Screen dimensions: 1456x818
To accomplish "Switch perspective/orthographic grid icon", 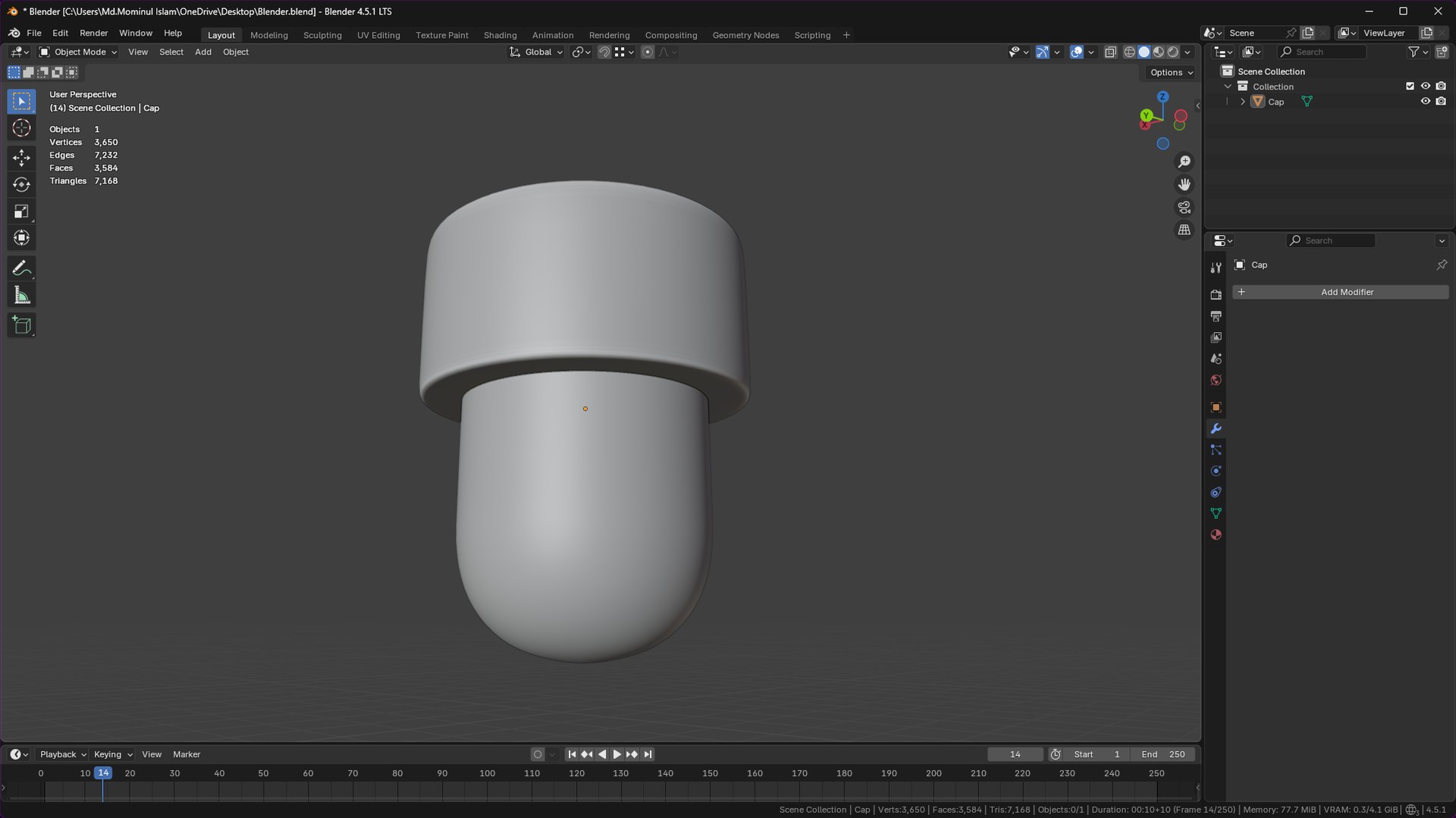I will (1184, 230).
